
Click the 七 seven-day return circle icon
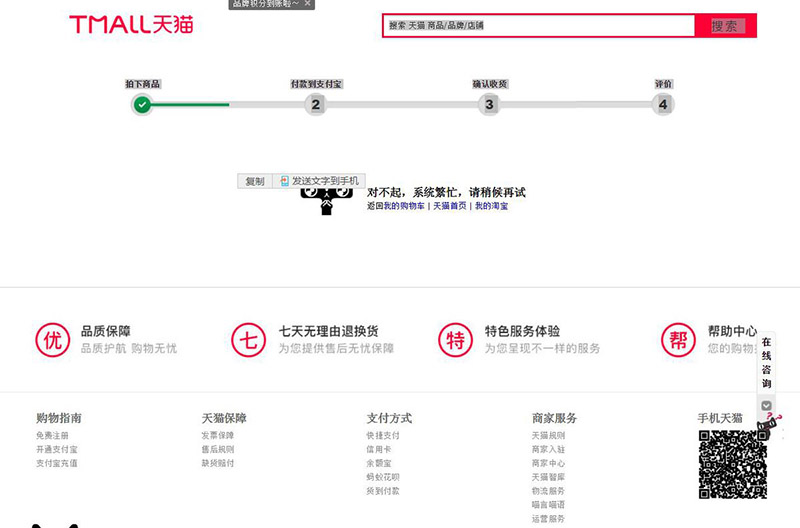(x=248, y=340)
